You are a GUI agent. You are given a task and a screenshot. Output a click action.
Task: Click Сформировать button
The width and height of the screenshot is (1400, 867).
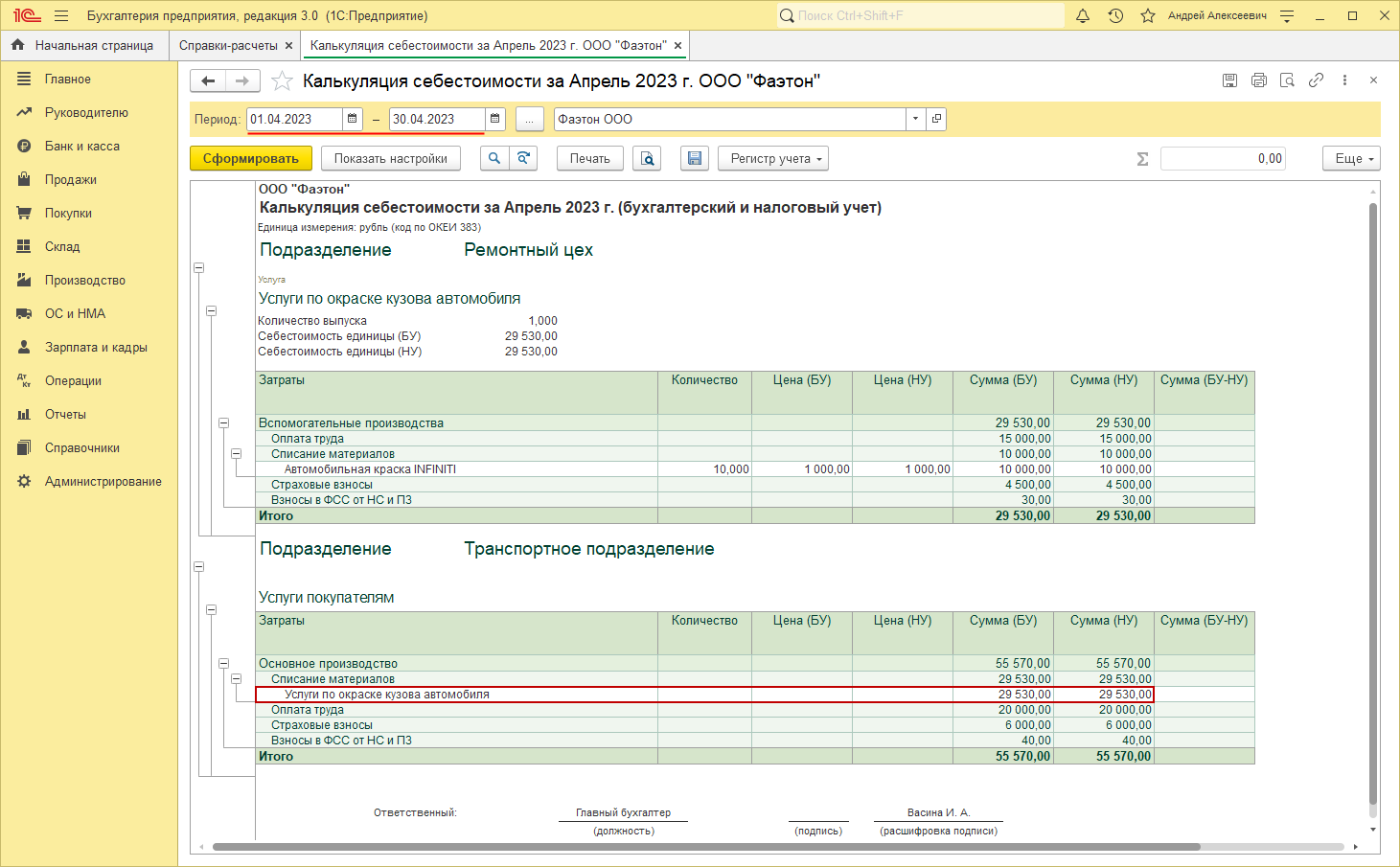(x=251, y=159)
